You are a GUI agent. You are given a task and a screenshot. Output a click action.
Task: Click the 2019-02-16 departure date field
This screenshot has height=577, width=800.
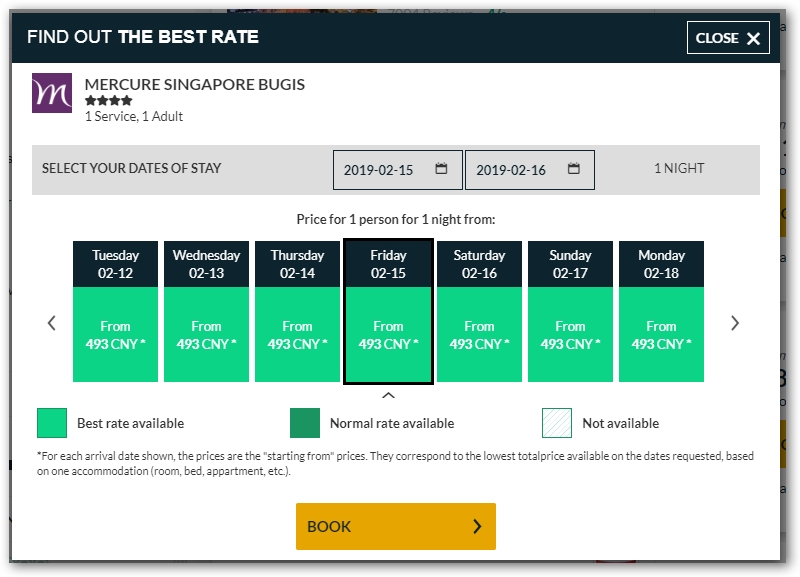(530, 170)
